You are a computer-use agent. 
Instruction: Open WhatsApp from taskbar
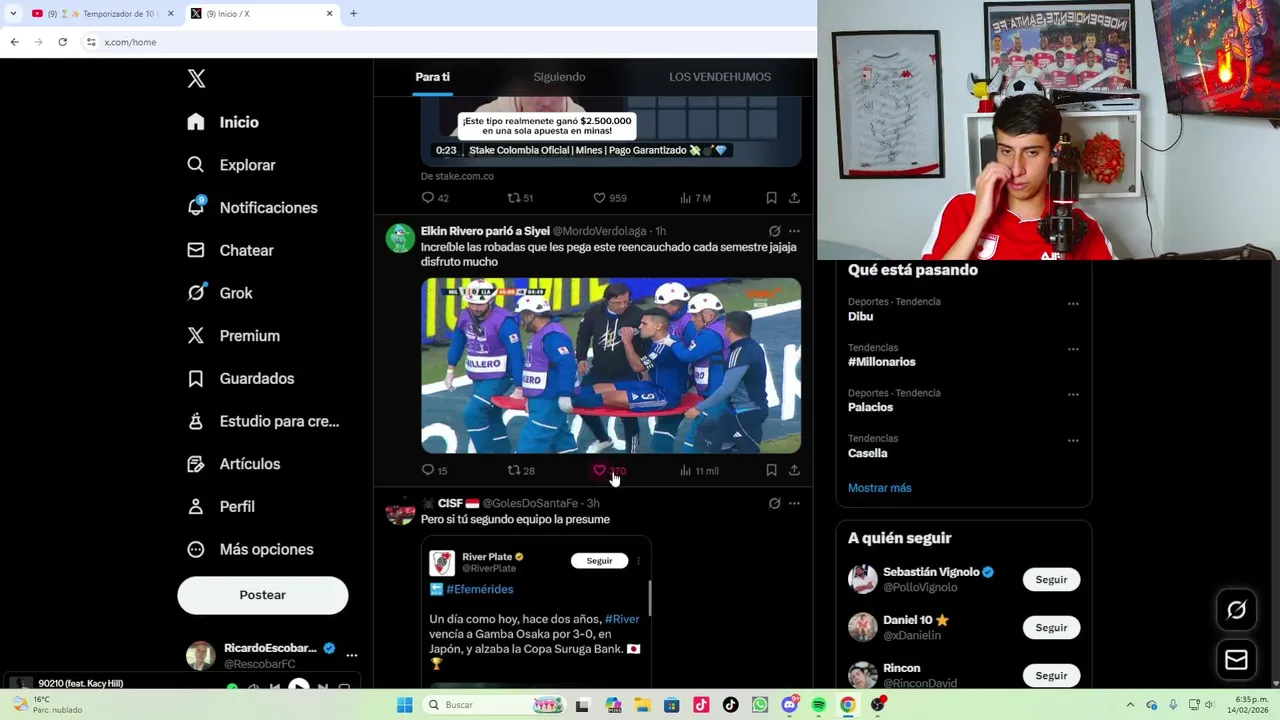coord(760,705)
